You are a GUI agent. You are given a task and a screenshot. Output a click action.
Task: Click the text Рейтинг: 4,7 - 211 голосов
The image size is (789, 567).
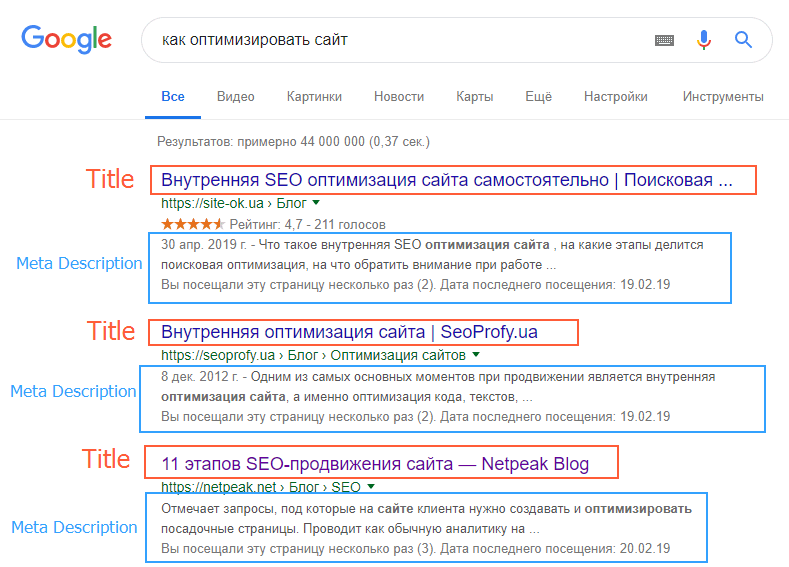[x=307, y=224]
